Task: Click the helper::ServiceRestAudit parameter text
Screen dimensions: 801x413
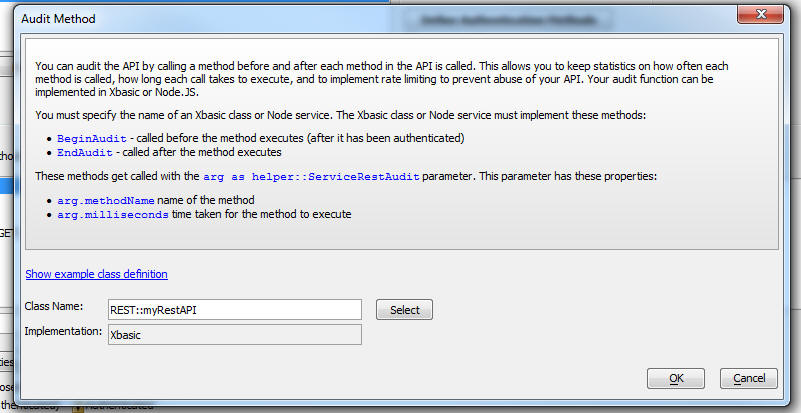Action: click(335, 177)
